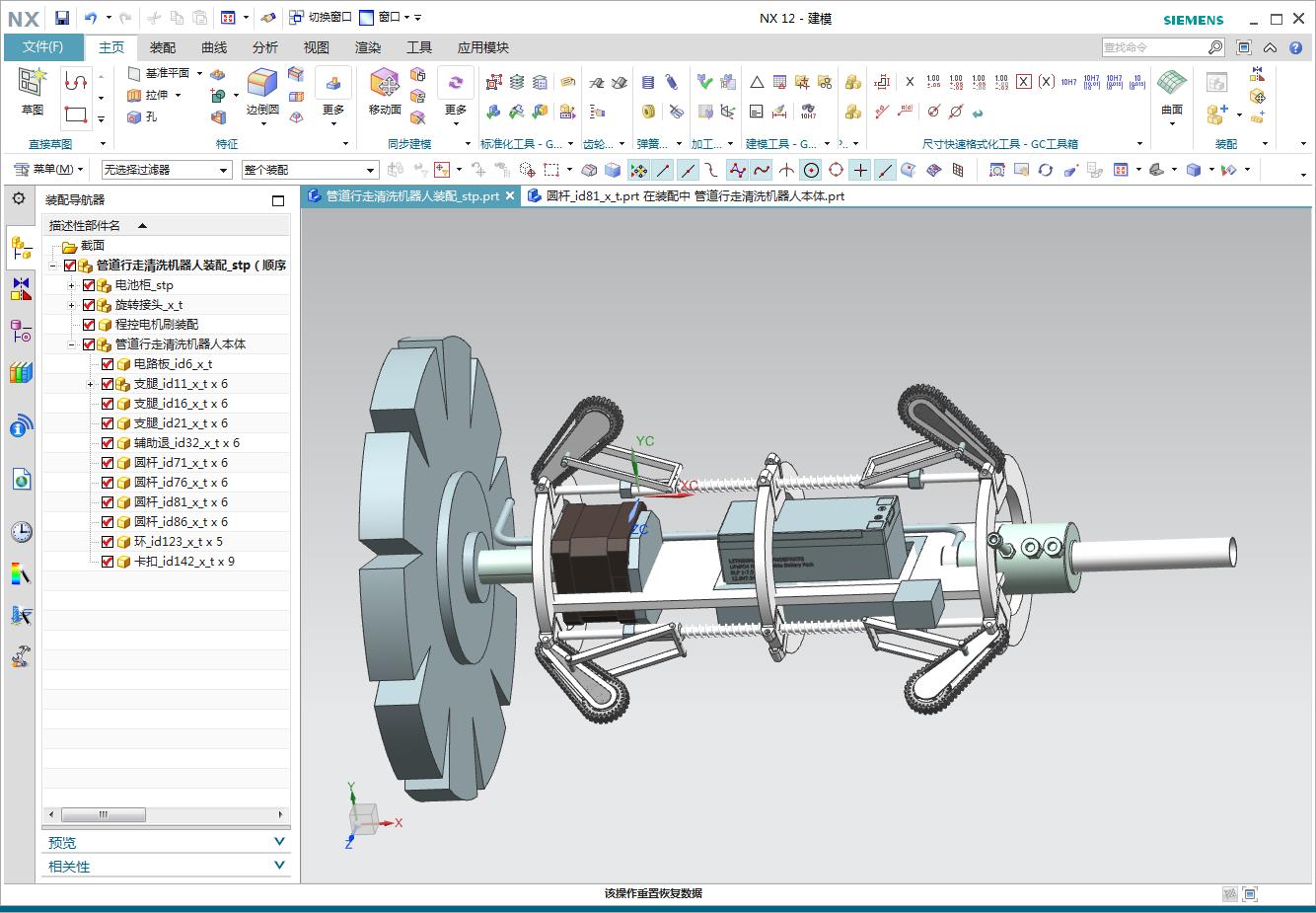Click the triangle icon in the Modeling Tools group
This screenshot has height=913, width=1316.
click(x=757, y=83)
